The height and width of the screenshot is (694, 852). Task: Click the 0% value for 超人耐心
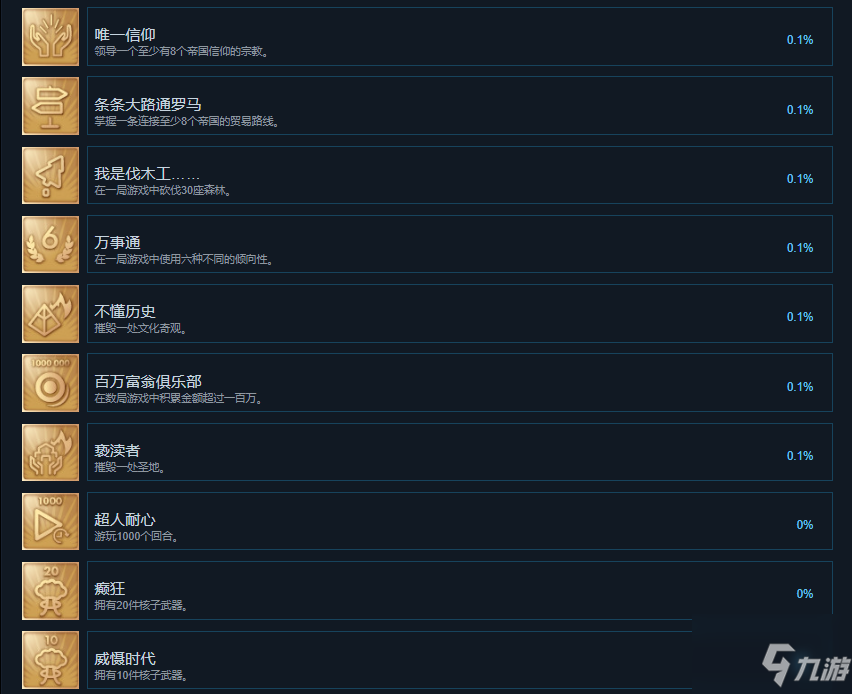click(x=805, y=525)
